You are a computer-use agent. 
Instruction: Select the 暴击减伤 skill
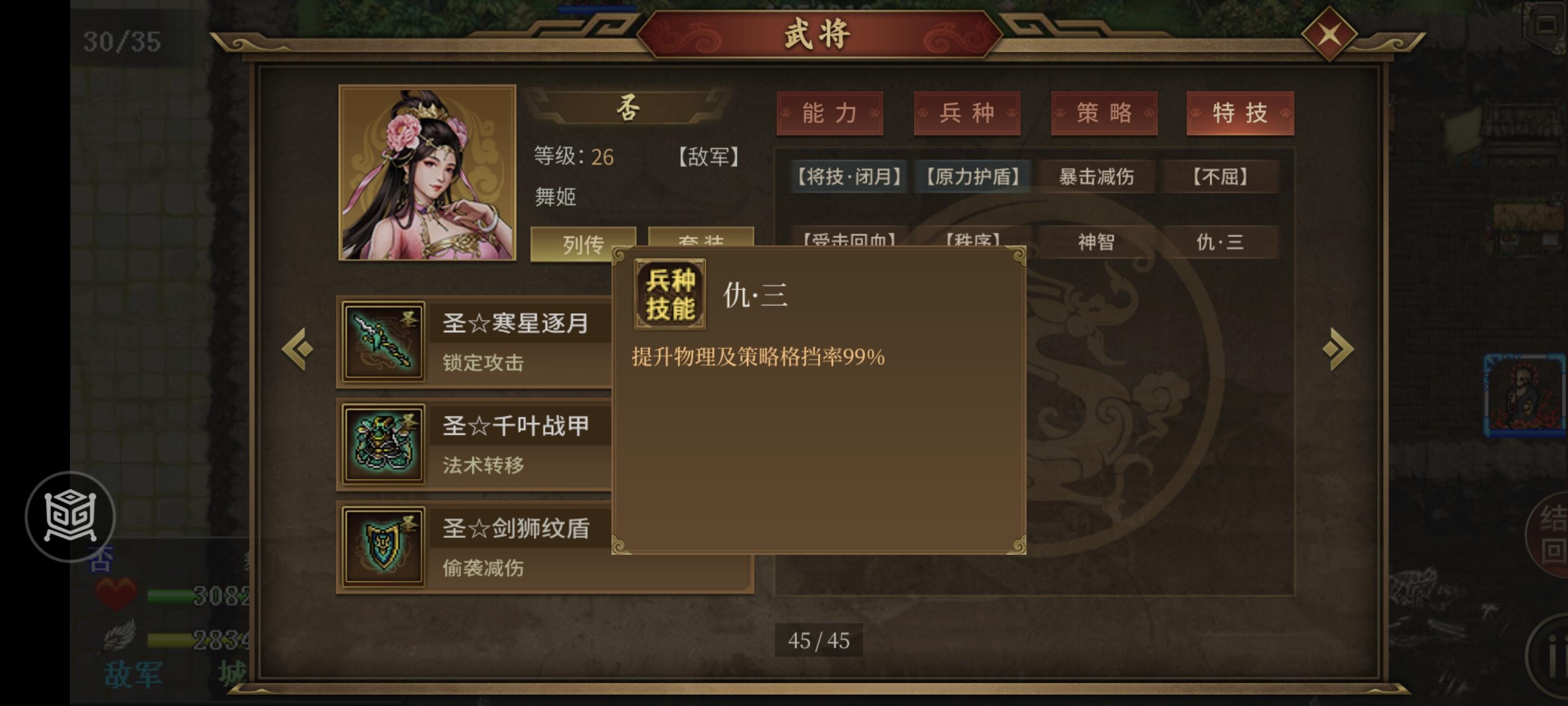(1096, 176)
